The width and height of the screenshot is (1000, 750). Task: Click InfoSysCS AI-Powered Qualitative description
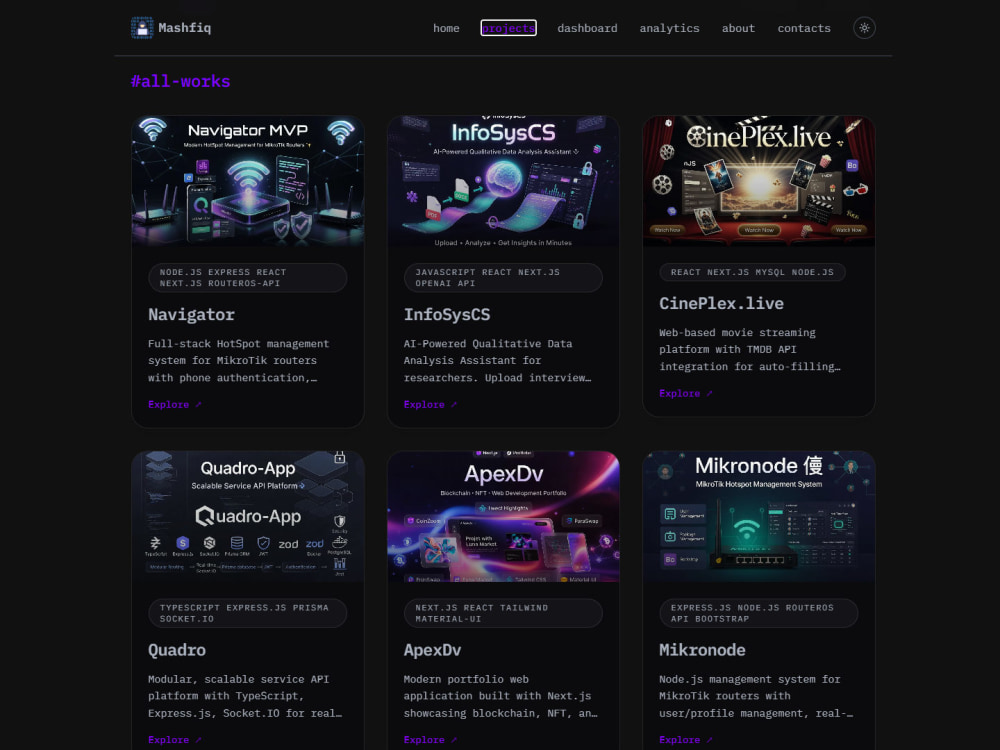(x=497, y=360)
